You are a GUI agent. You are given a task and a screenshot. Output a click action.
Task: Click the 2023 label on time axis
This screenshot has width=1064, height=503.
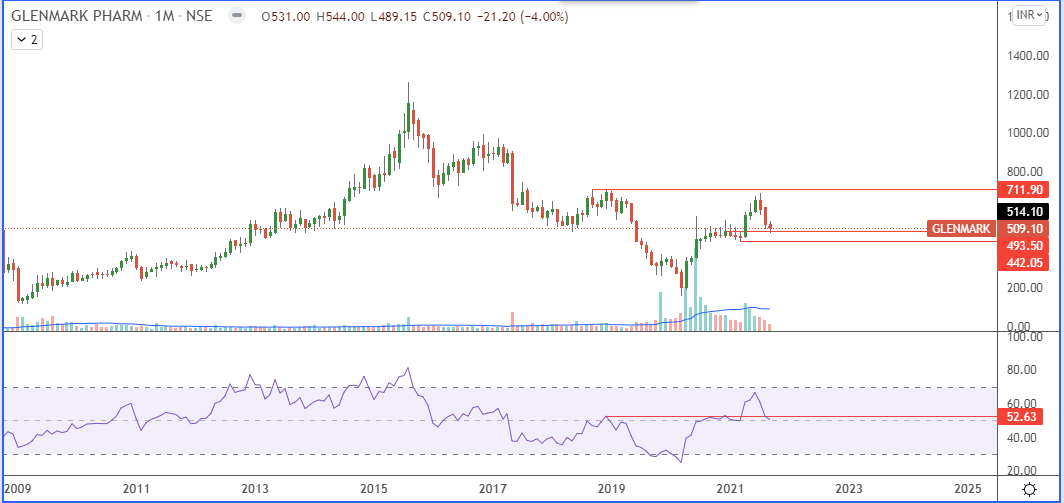(850, 489)
